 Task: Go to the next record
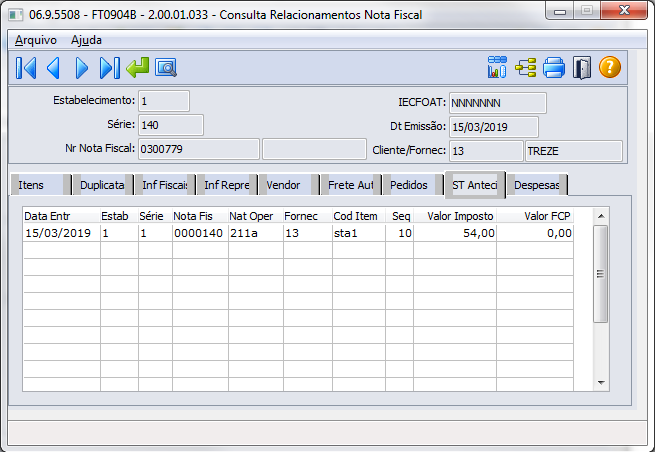[81, 68]
